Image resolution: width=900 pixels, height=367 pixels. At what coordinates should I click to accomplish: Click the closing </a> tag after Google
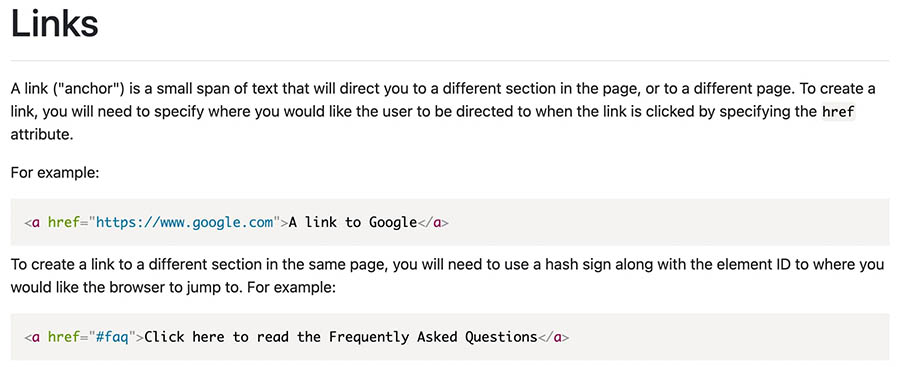pyautogui.click(x=432, y=222)
